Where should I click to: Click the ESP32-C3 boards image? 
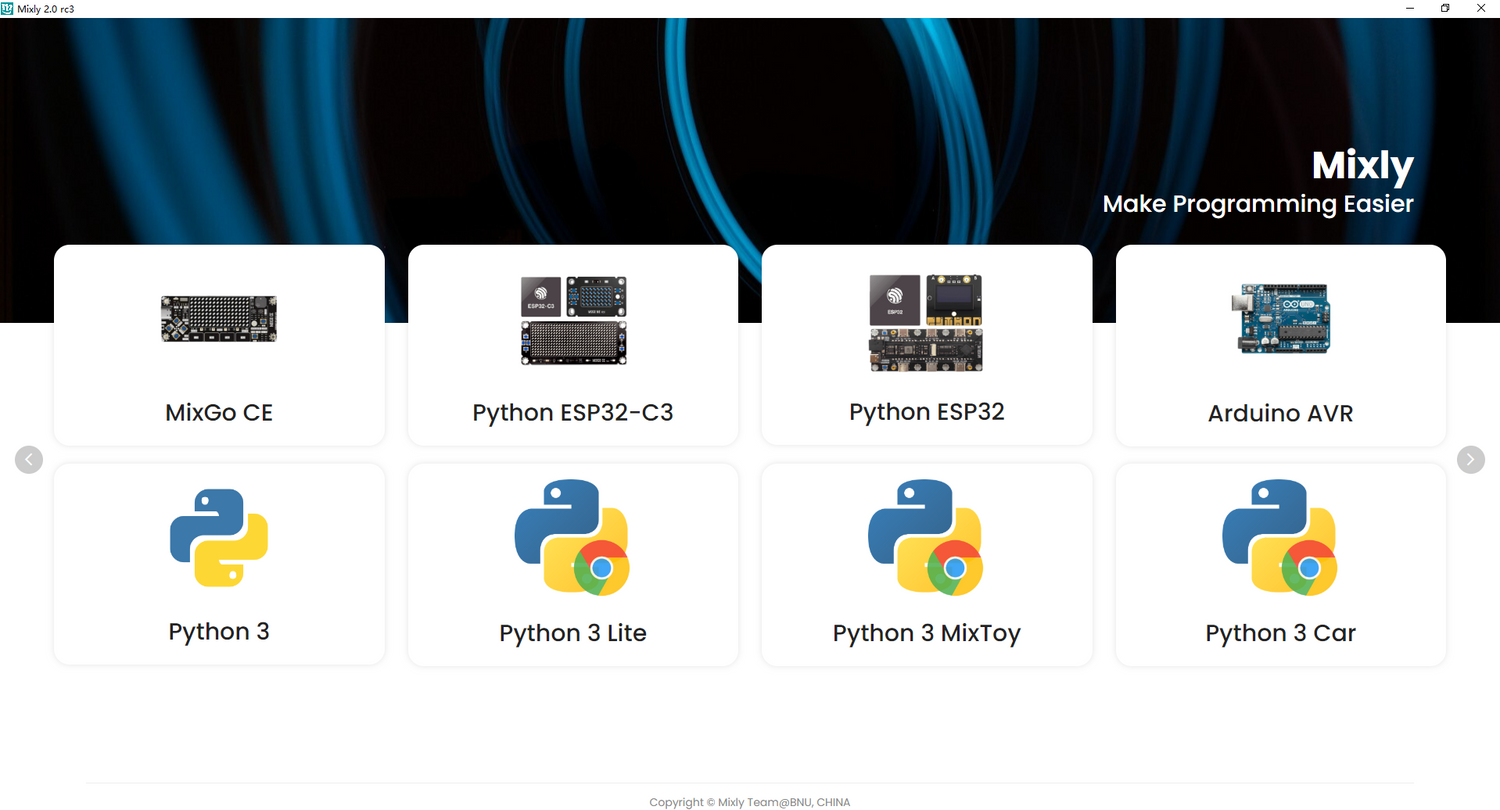pos(573,320)
